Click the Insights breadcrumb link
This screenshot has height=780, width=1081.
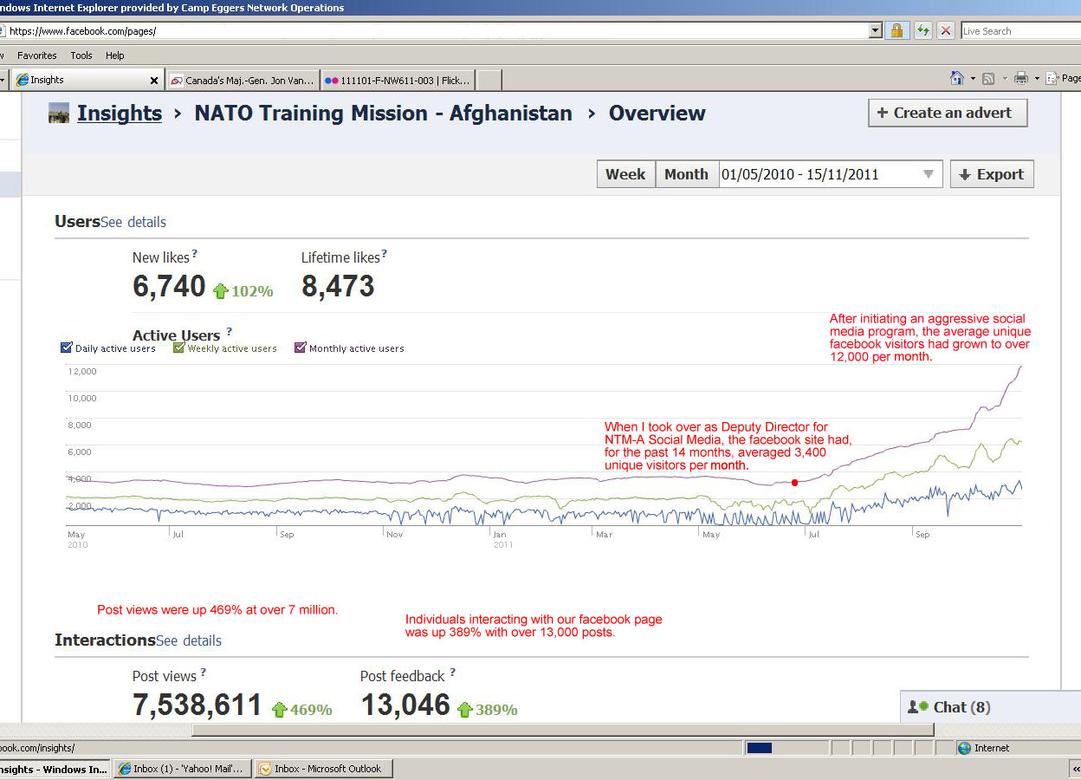point(119,113)
